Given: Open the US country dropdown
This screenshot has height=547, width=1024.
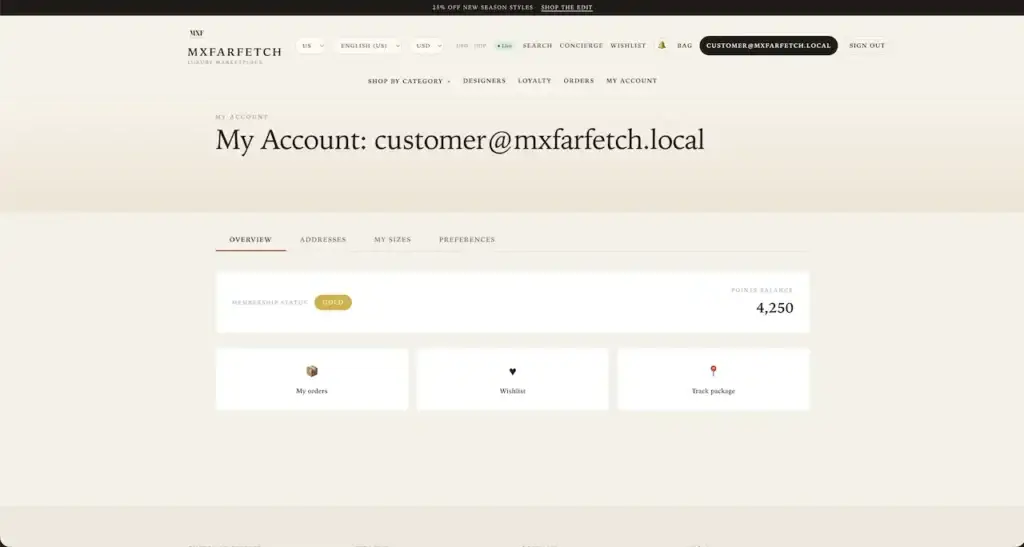Looking at the screenshot, I should pyautogui.click(x=311, y=46).
